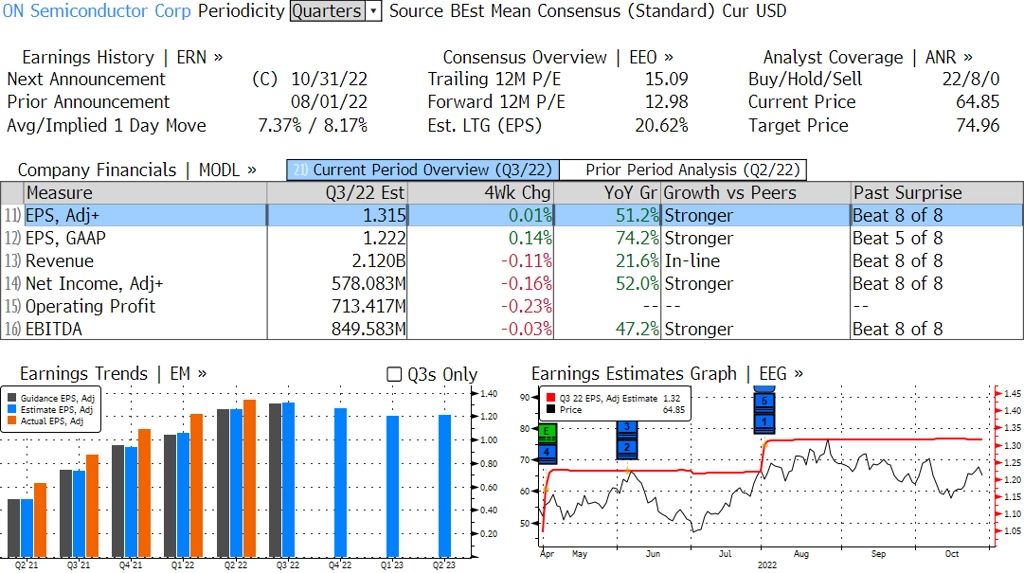Screen dimensions: 1024x573
Task: Click the Next Announcement date 10/31/22
Action: point(329,79)
